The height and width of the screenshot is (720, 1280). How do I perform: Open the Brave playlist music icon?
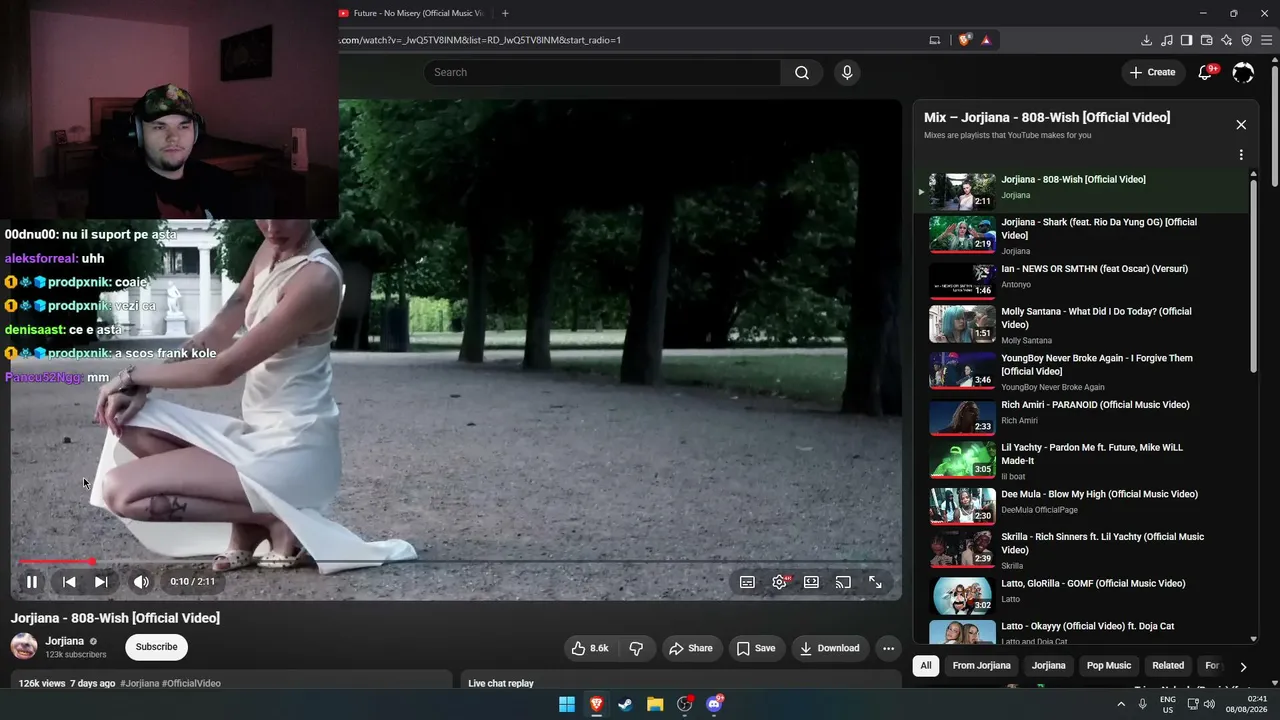tap(1166, 40)
